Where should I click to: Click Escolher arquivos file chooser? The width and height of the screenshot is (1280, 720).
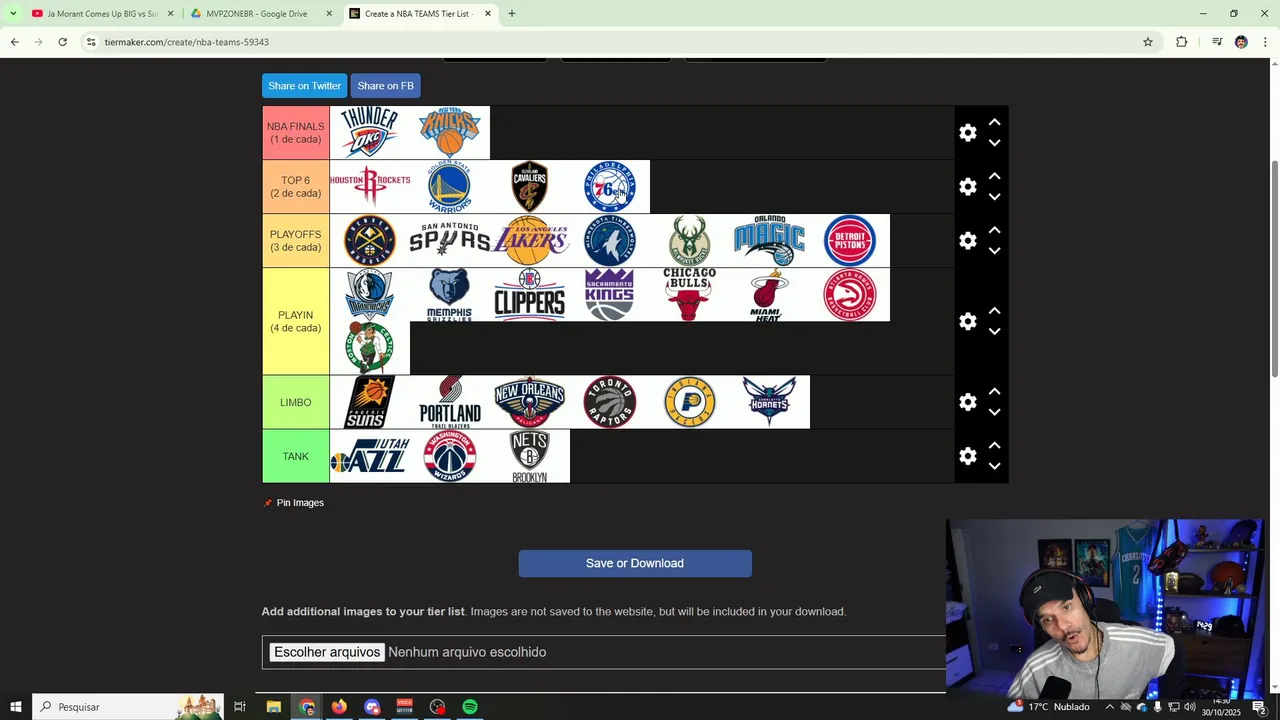tap(327, 652)
